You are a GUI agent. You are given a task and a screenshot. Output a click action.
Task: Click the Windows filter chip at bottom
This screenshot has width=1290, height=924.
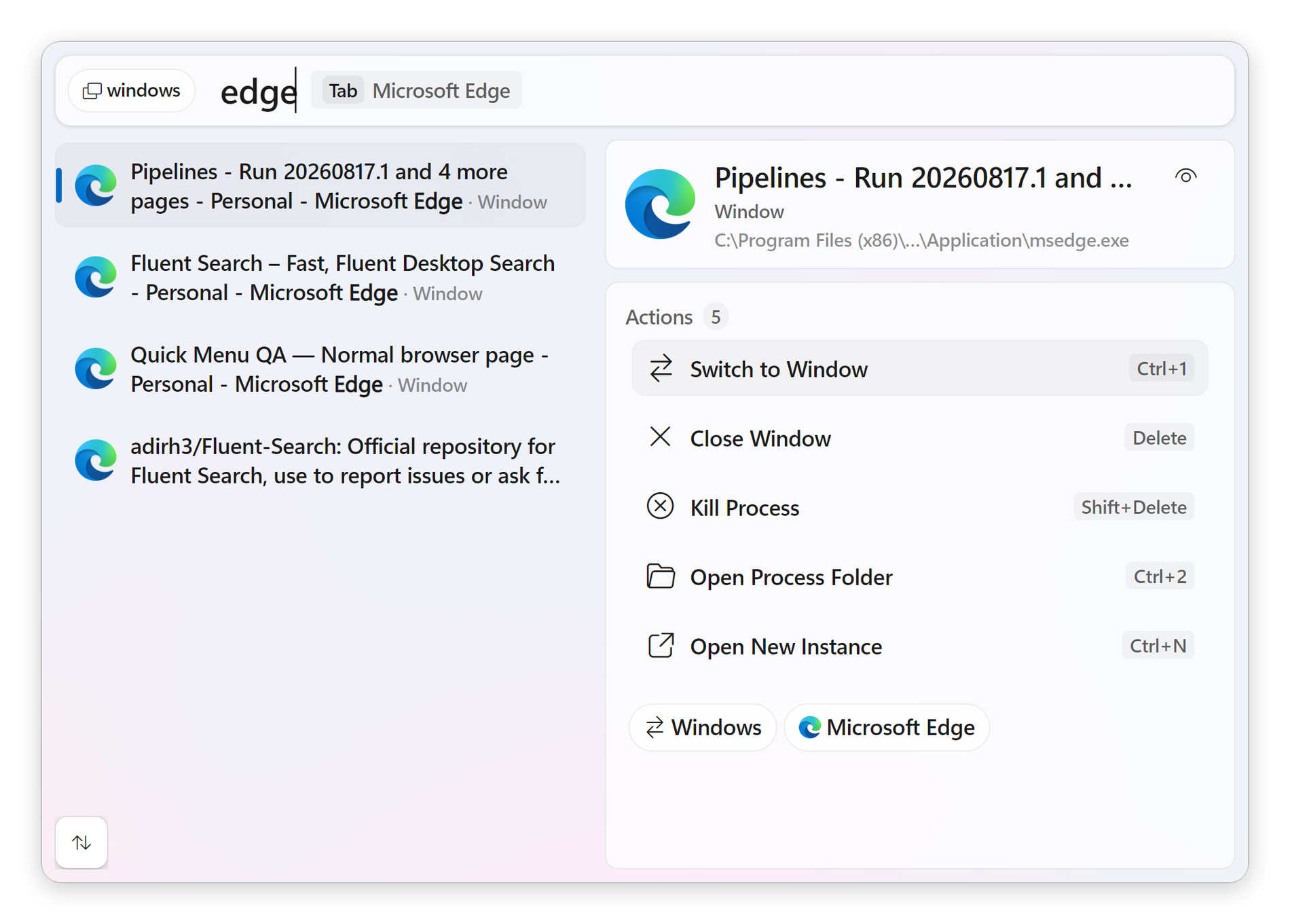click(703, 727)
